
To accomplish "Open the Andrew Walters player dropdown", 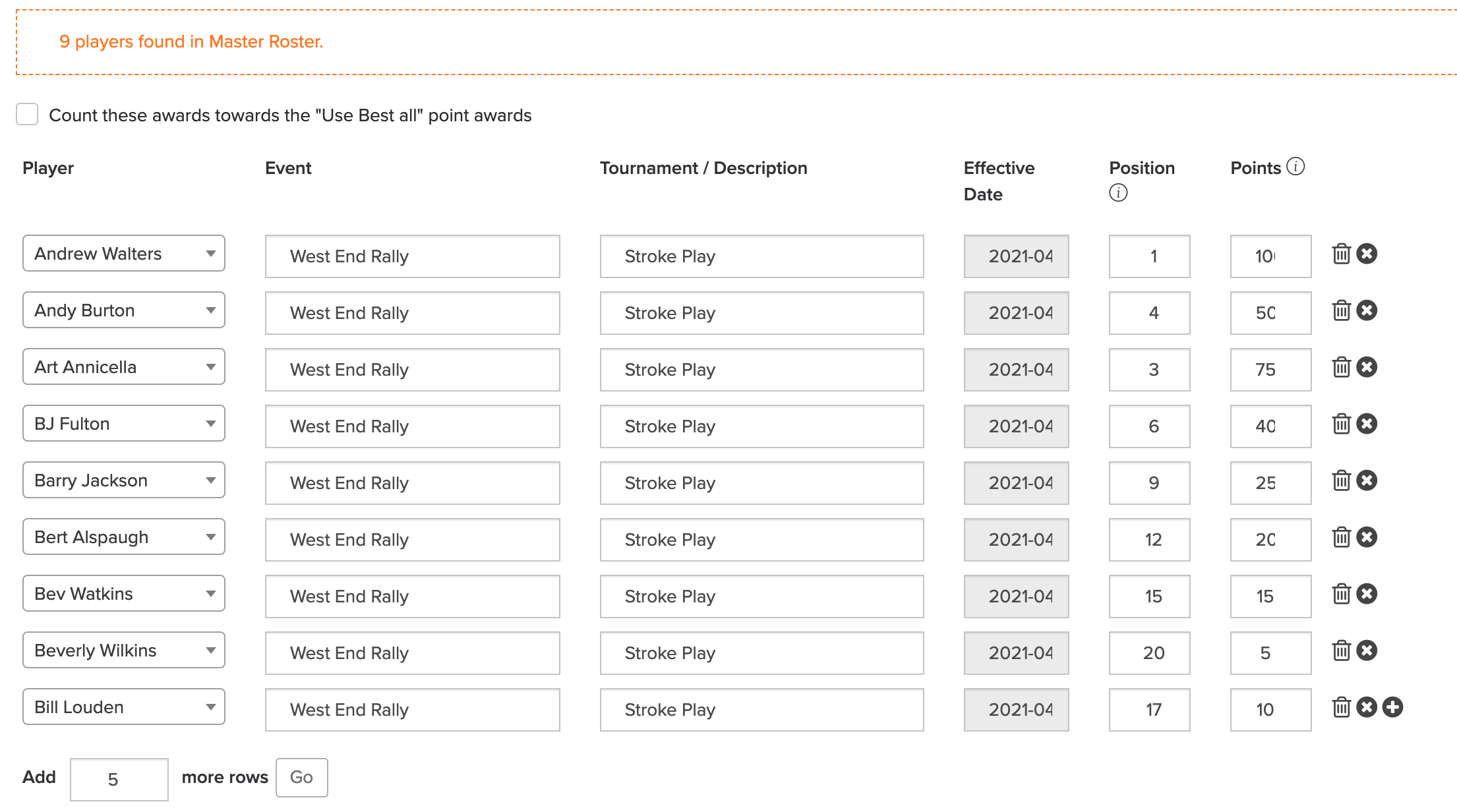I will click(x=124, y=253).
